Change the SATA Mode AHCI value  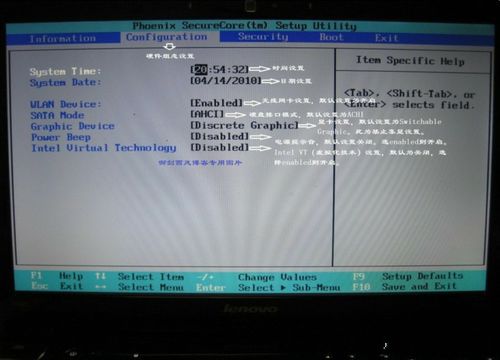207,114
